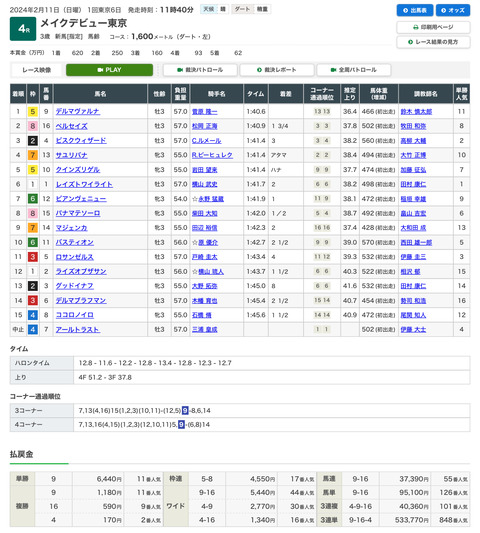480x533 pixels.
Task: Click highlighted 9 in 3コーナー passing order
Action: coord(185,411)
